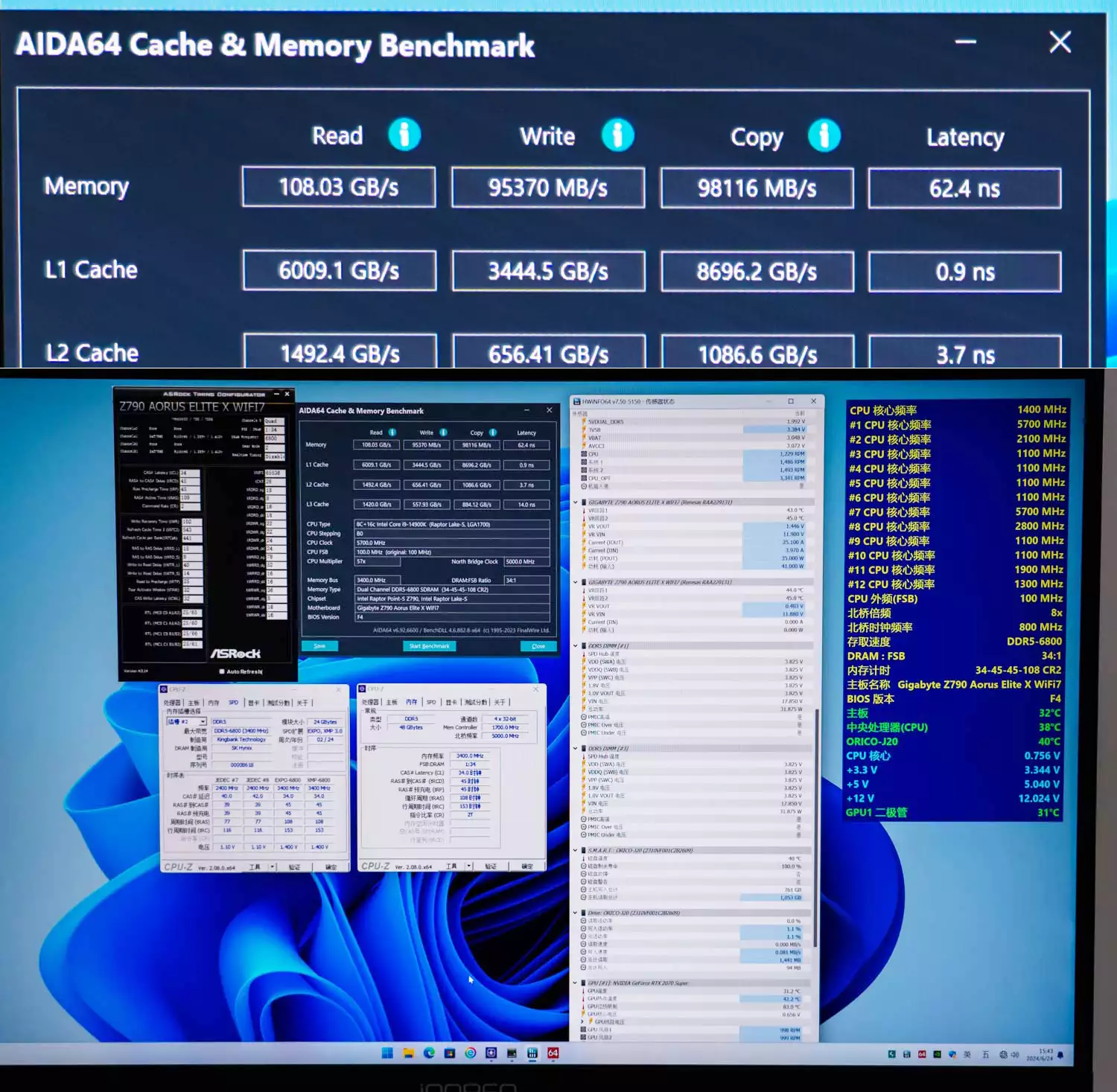Click the Copy info icon in the small AIDA64 window
This screenshot has height=1092, width=1117.
click(x=493, y=432)
